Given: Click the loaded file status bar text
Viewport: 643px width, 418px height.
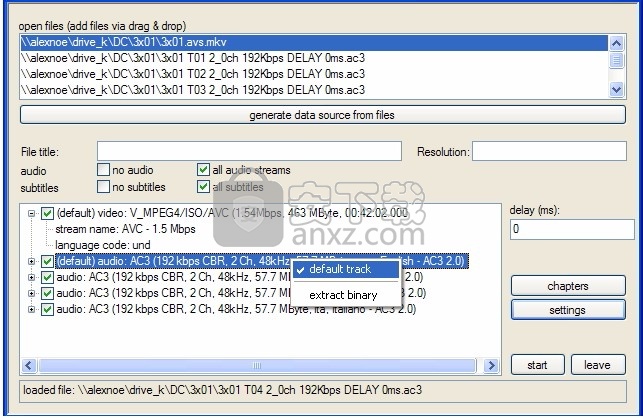Looking at the screenshot, I should tap(223, 390).
